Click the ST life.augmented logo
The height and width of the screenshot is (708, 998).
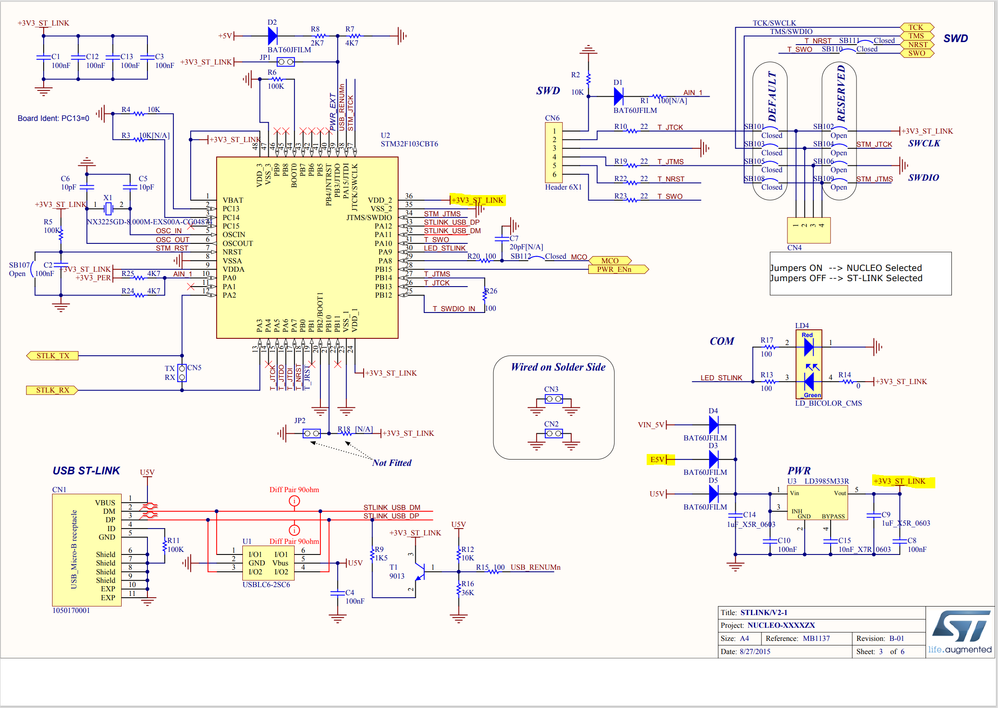coord(960,632)
